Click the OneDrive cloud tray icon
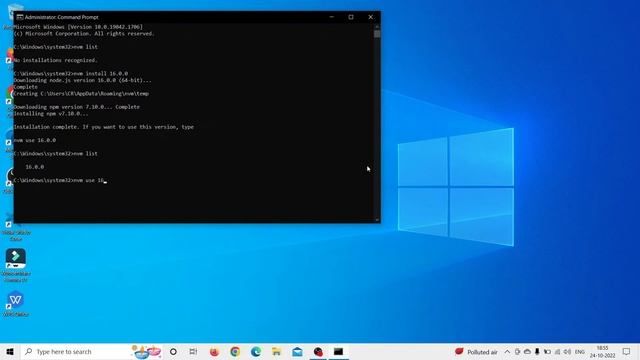 (527, 351)
